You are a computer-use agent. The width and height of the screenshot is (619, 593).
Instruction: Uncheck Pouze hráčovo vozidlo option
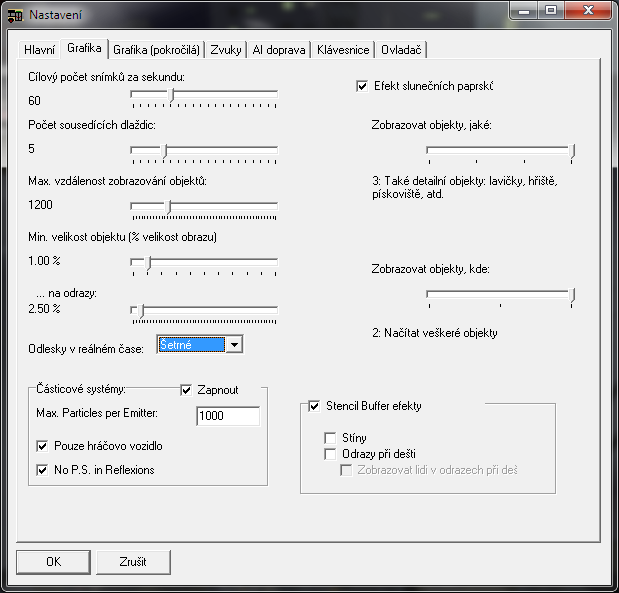[x=43, y=447]
